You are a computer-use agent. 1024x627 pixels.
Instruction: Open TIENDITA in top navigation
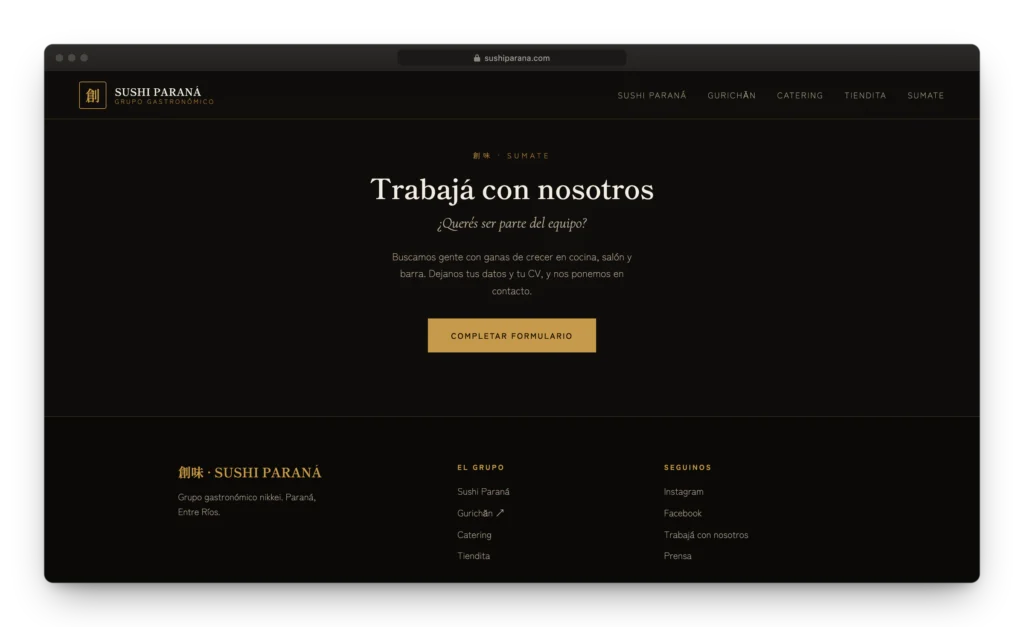(x=865, y=95)
